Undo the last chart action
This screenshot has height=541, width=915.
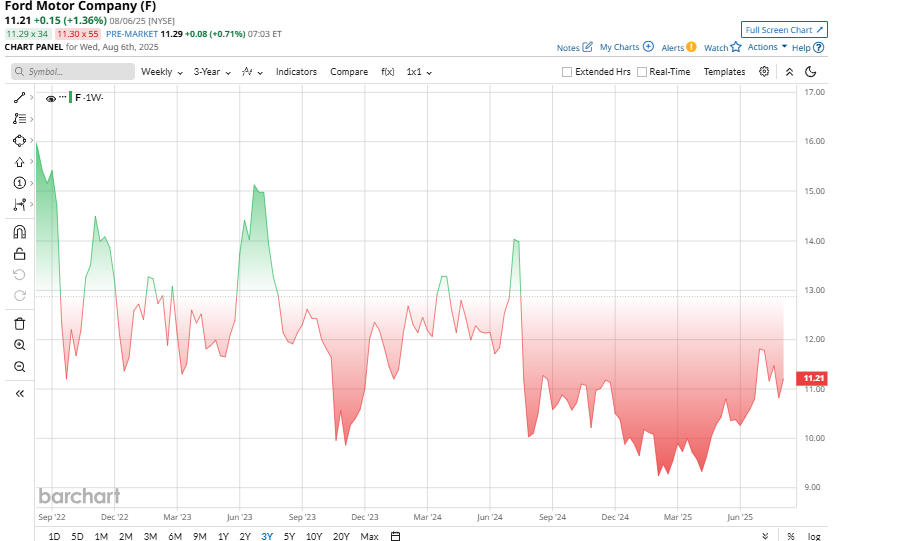point(19,274)
